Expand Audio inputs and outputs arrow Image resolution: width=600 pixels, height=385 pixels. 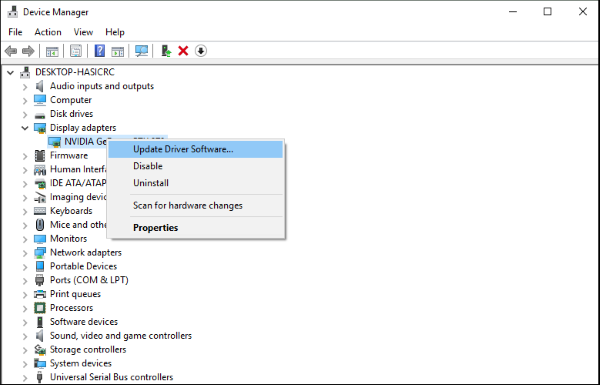[25, 86]
